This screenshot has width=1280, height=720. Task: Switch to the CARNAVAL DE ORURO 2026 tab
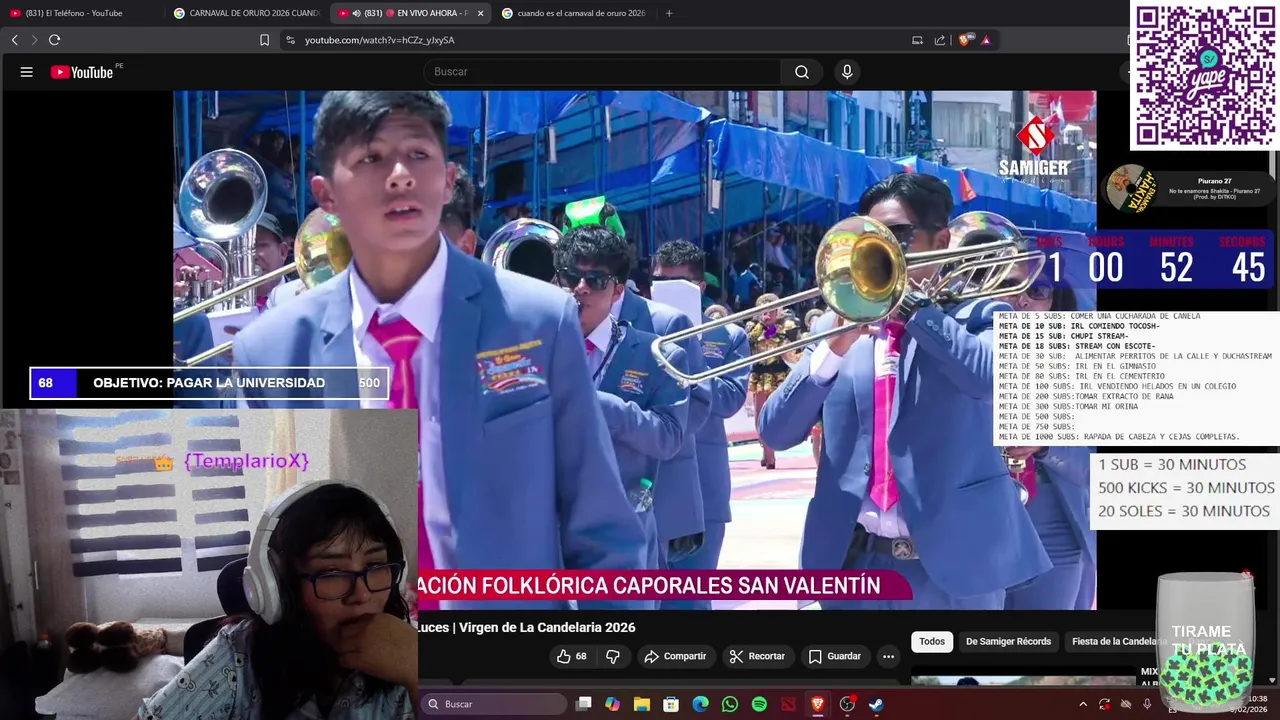[x=246, y=13]
